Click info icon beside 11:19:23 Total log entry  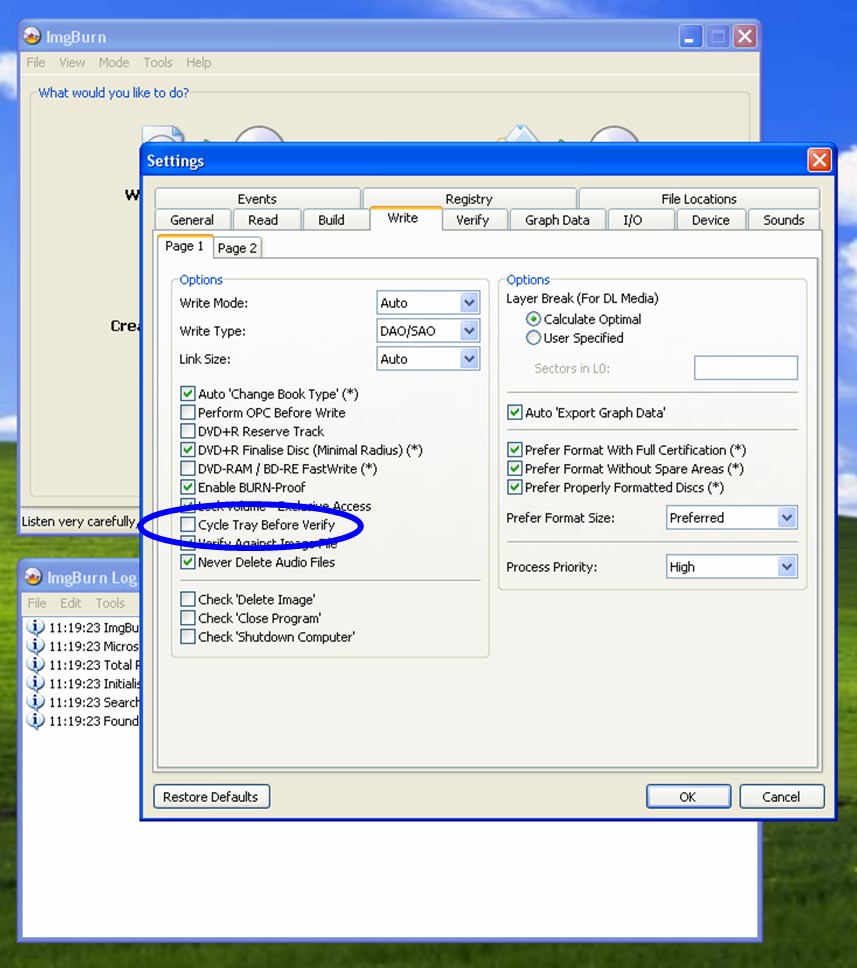tap(36, 664)
